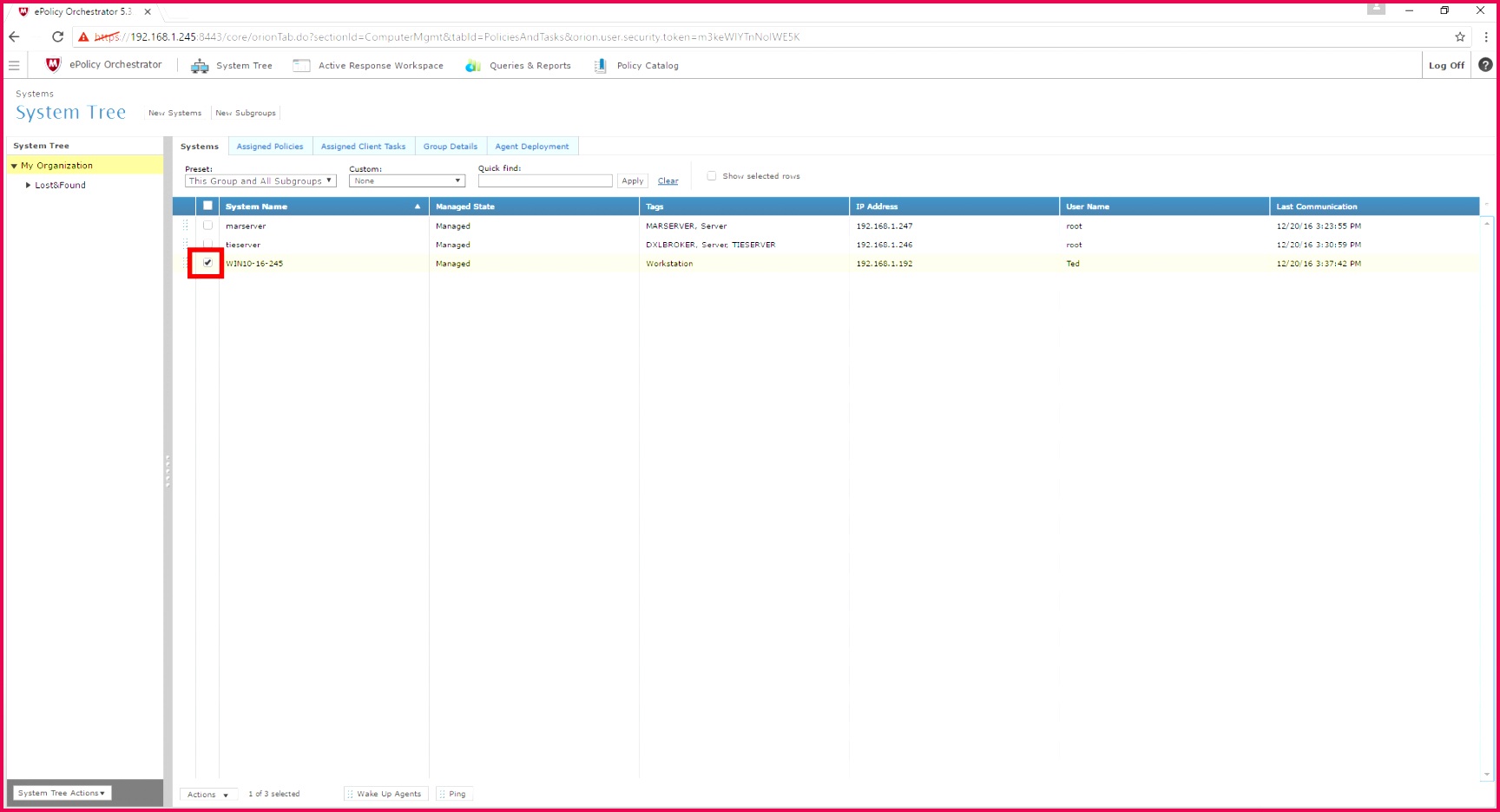This screenshot has width=1500, height=812.
Task: Click the McAfee shield logo
Action: coord(53,65)
